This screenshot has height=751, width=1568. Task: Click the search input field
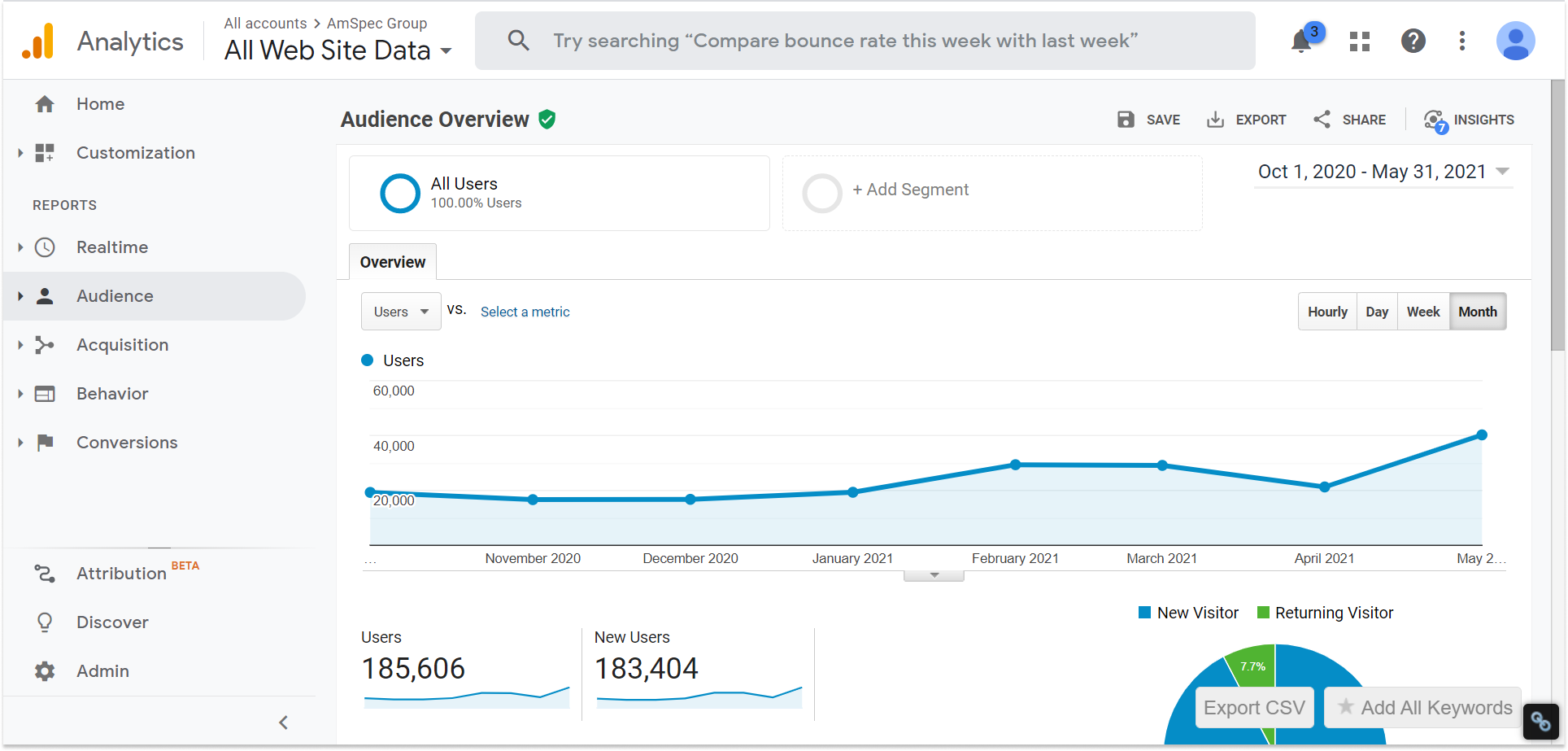click(x=865, y=41)
